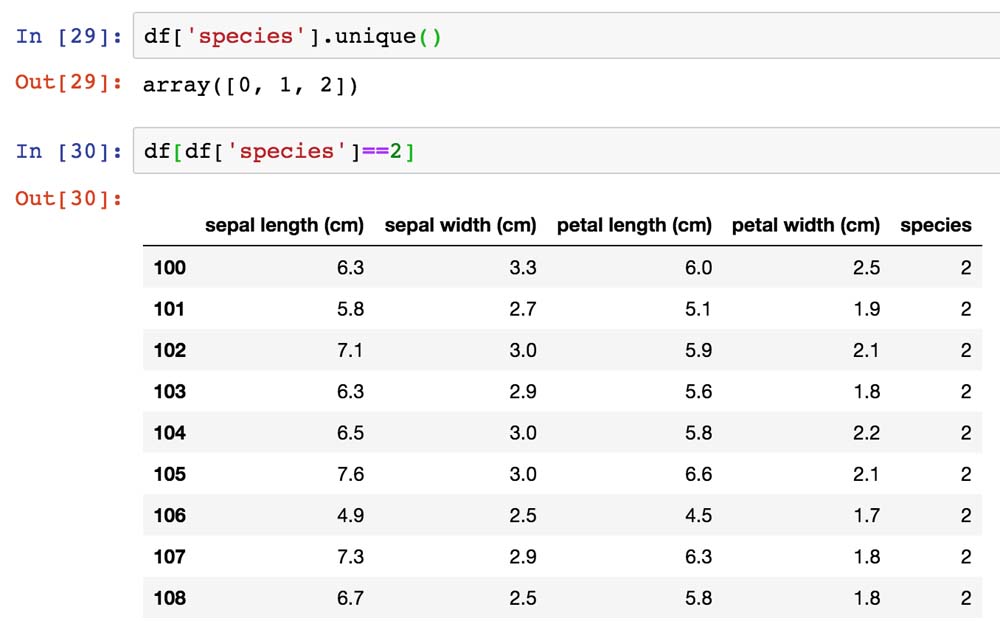Click the Out[29] output prompt
1000x621 pixels.
(69, 83)
